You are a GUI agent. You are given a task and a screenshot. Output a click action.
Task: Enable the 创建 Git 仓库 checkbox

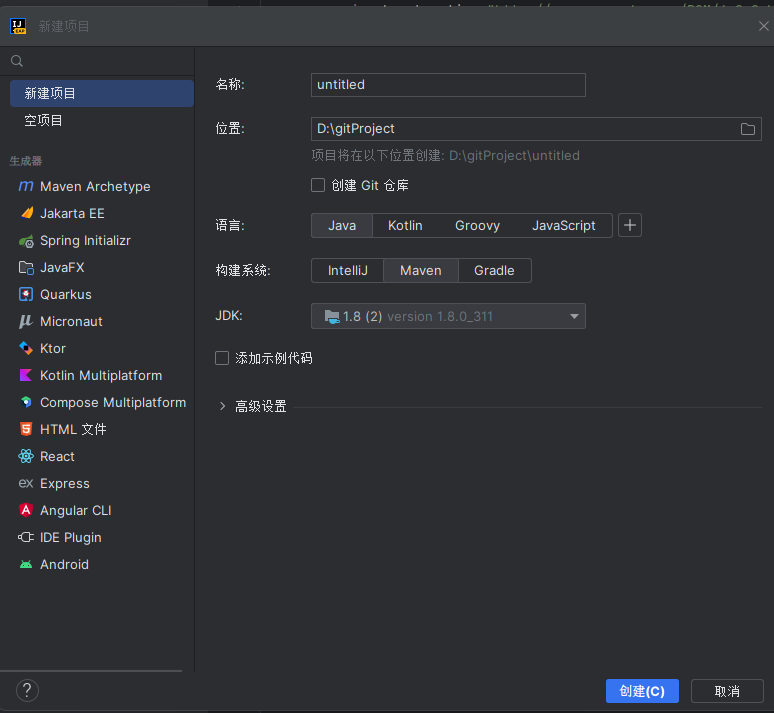coord(318,185)
